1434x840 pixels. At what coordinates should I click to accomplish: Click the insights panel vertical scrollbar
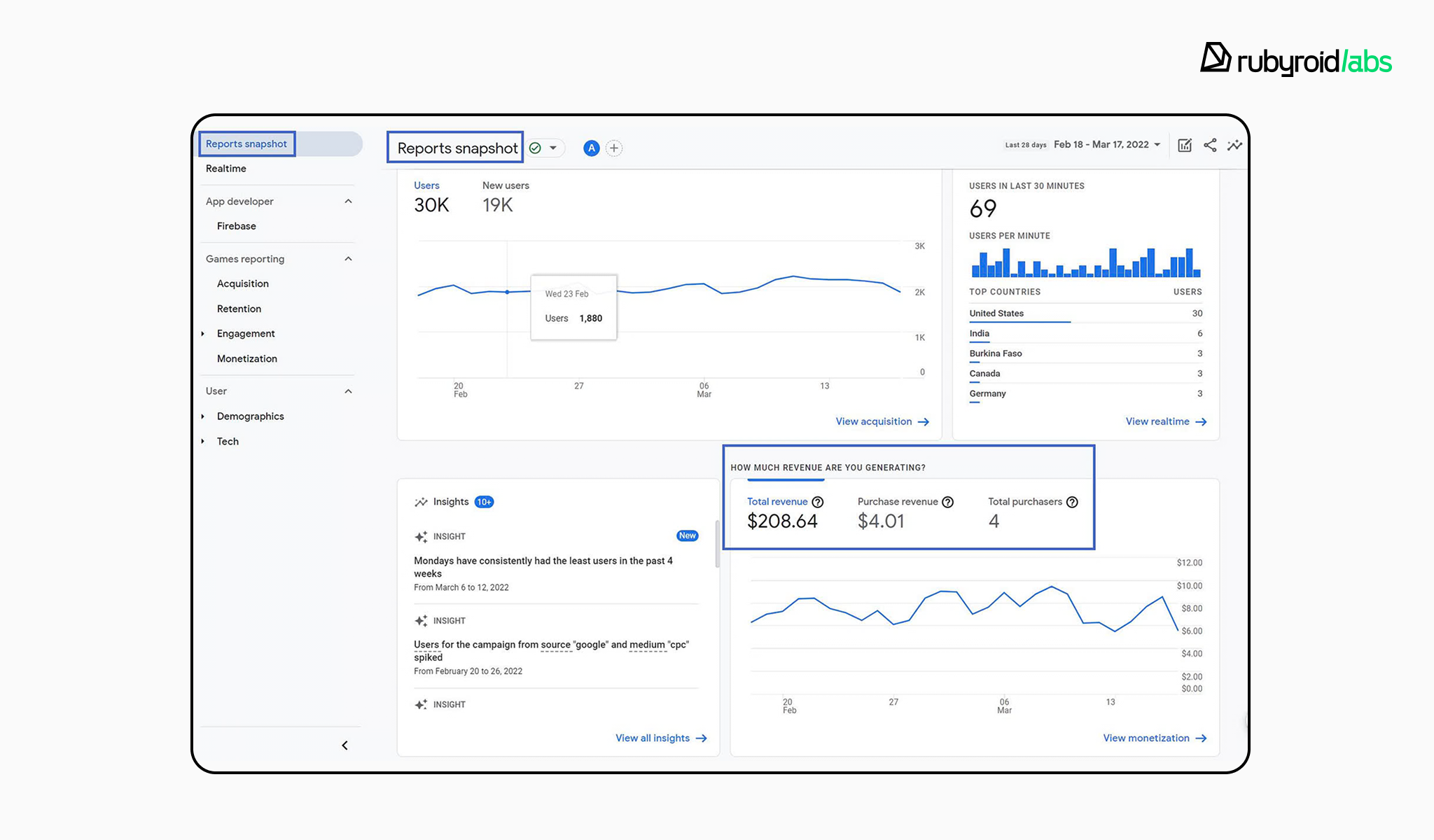717,545
